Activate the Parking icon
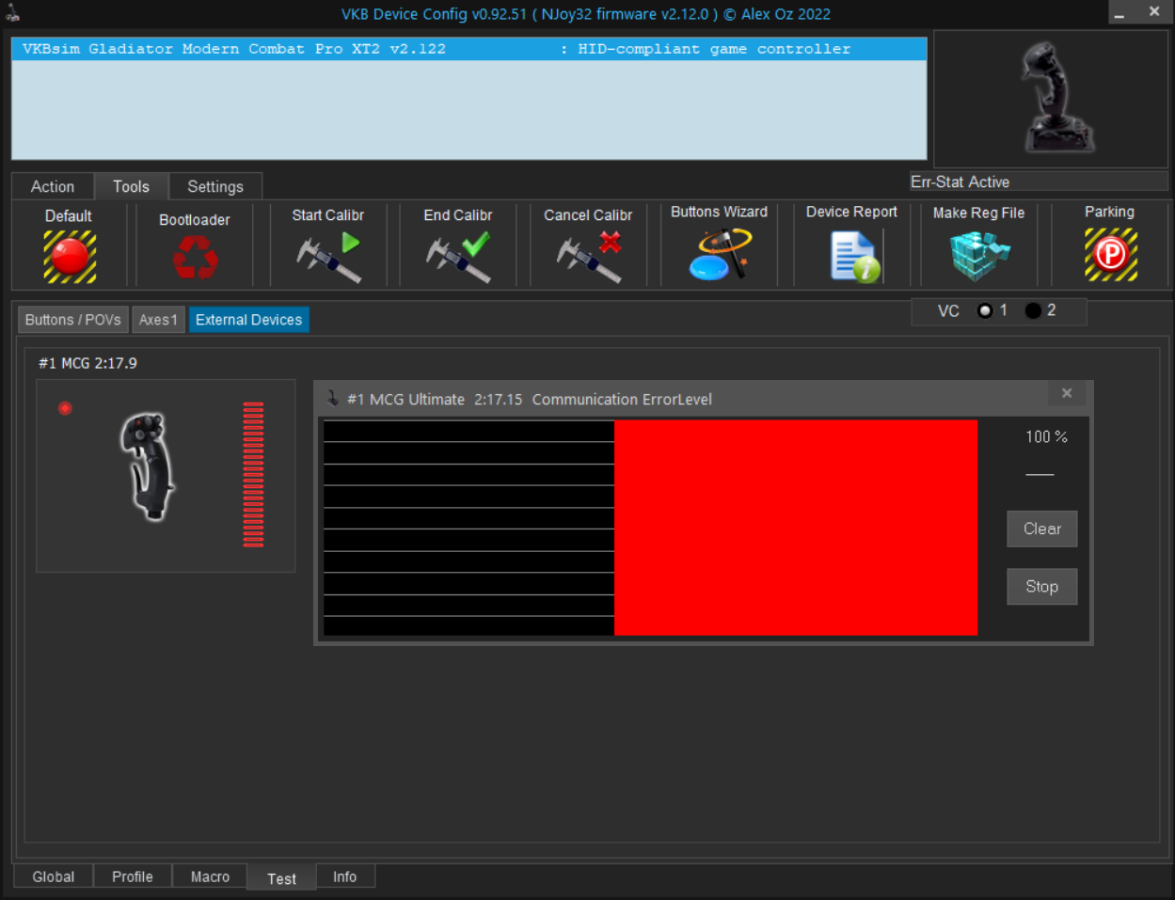1175x900 pixels. click(x=1110, y=255)
